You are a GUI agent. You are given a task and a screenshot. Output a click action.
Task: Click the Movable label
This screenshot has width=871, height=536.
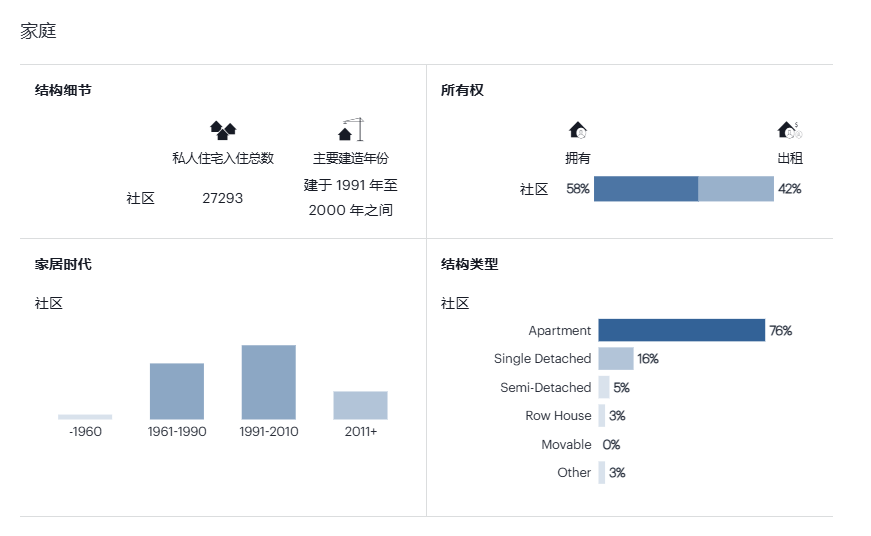point(566,445)
